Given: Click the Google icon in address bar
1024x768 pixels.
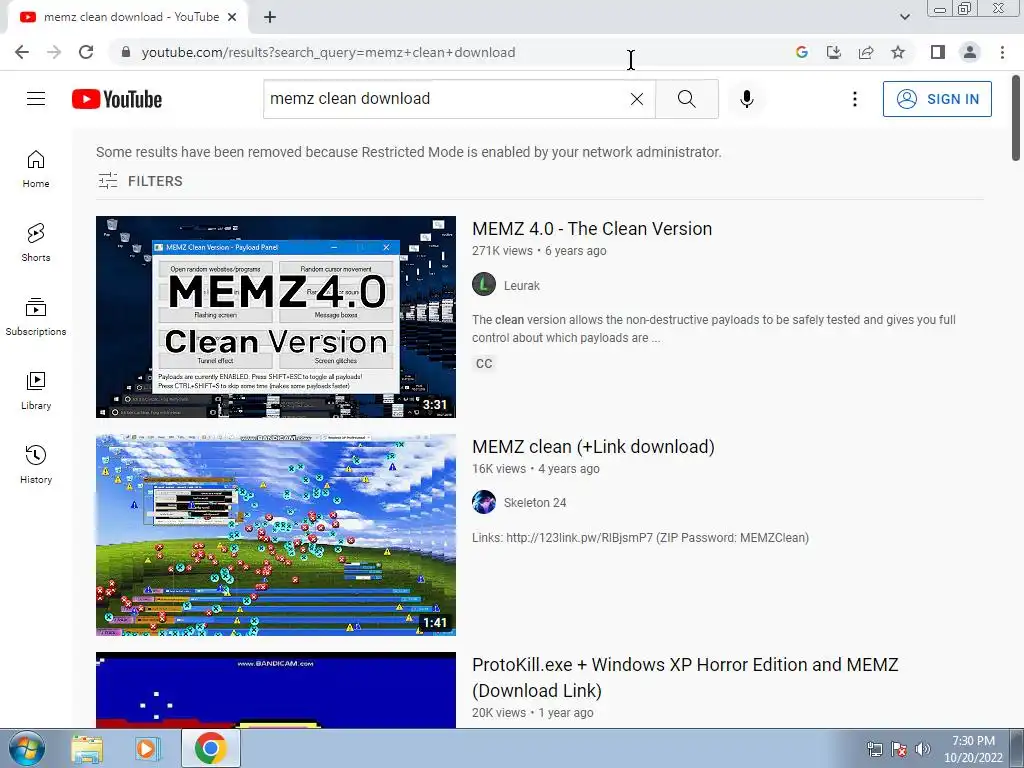Looking at the screenshot, I should (x=801, y=52).
